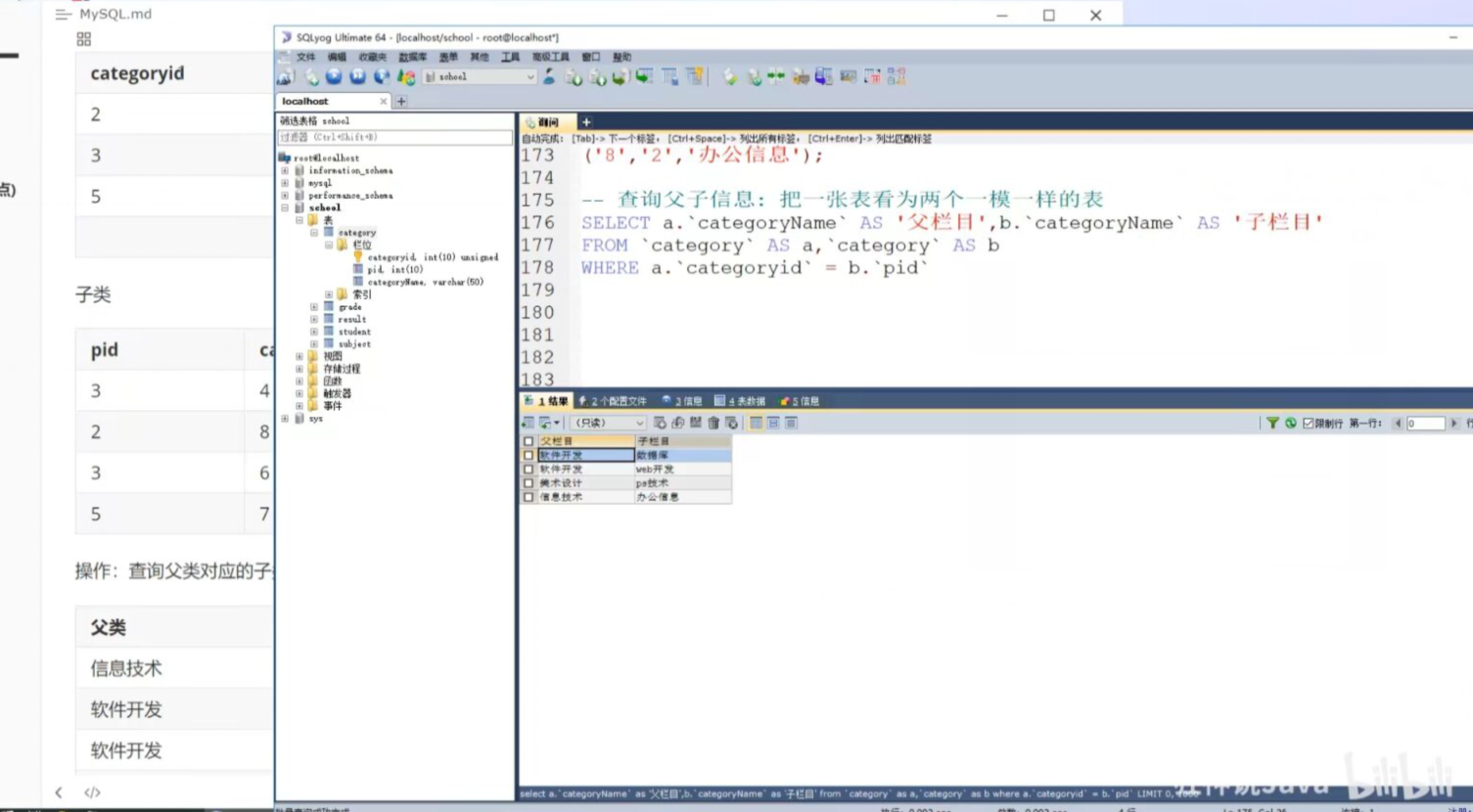Click the 子栏目 column header
This screenshot has height=812, width=1473.
click(x=682, y=441)
